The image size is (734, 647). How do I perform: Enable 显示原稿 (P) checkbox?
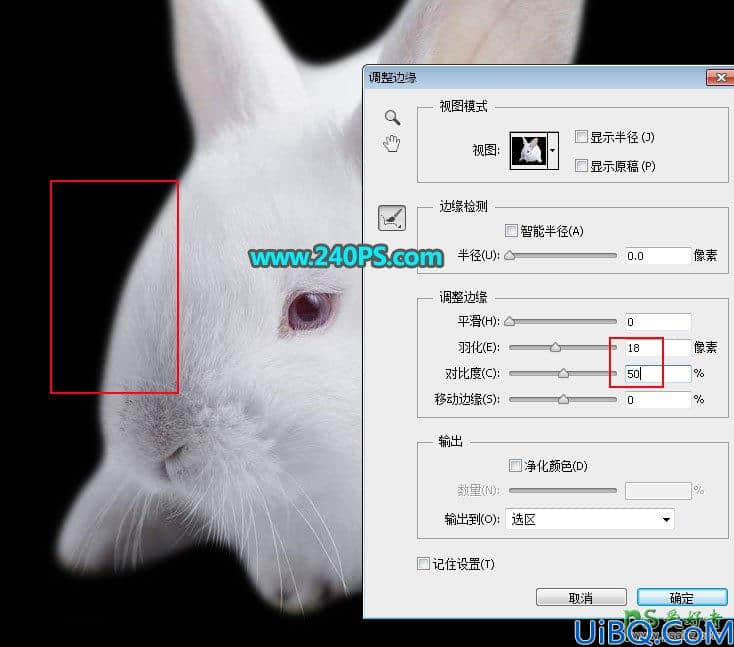click(581, 165)
